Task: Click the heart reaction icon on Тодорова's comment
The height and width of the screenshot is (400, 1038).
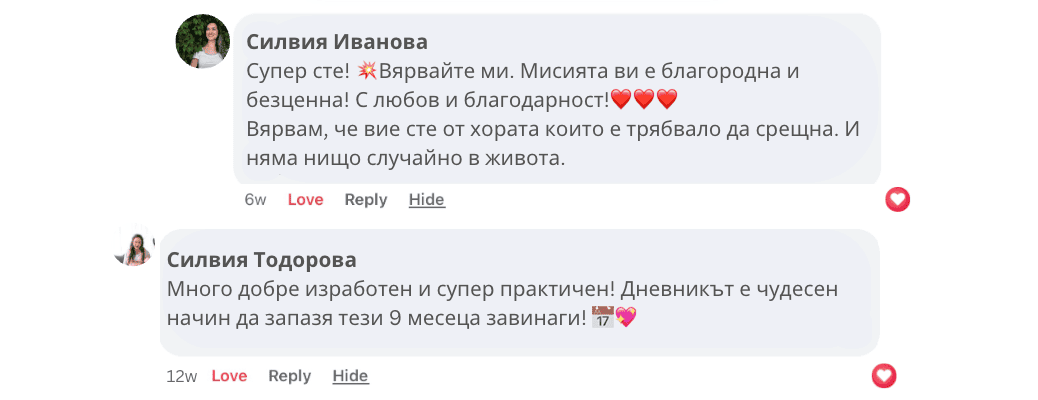Action: 884,376
